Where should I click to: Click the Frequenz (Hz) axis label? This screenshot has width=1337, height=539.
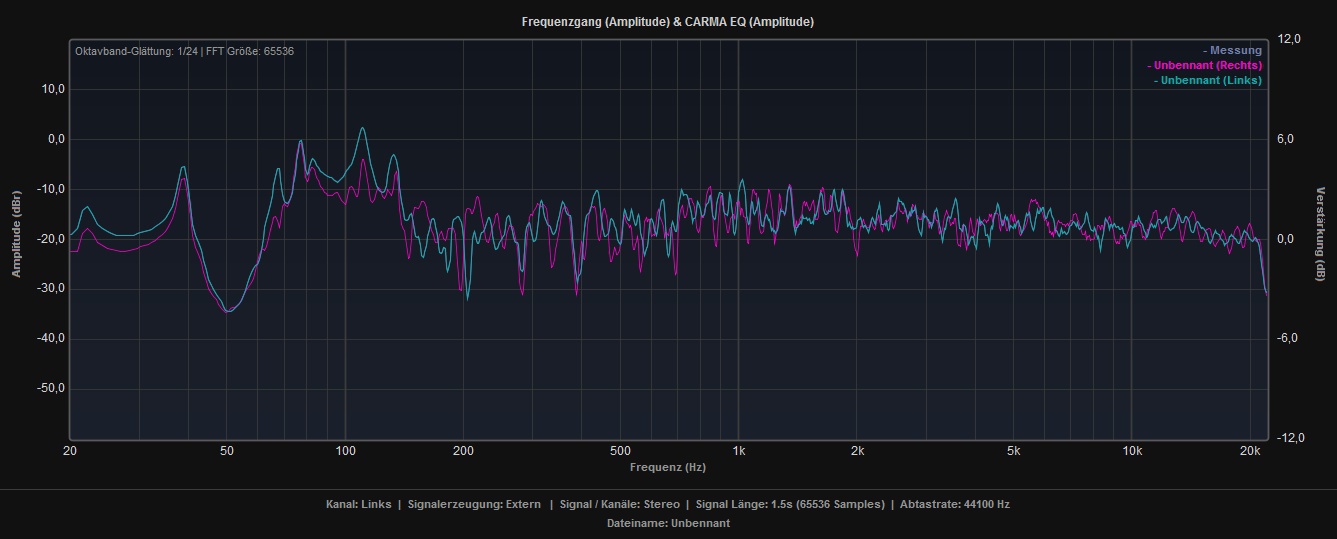667,467
